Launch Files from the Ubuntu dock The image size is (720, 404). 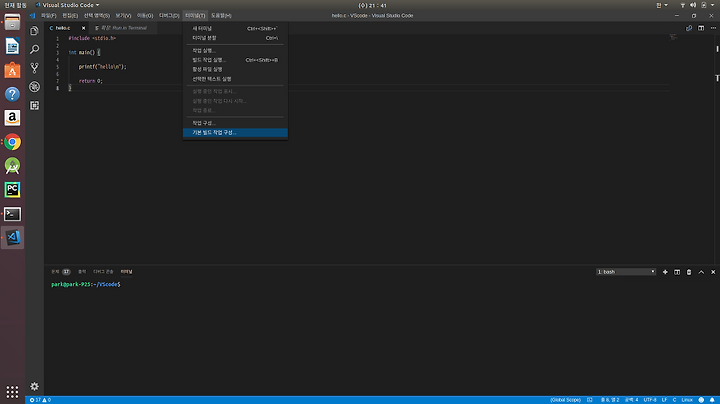tap(12, 22)
